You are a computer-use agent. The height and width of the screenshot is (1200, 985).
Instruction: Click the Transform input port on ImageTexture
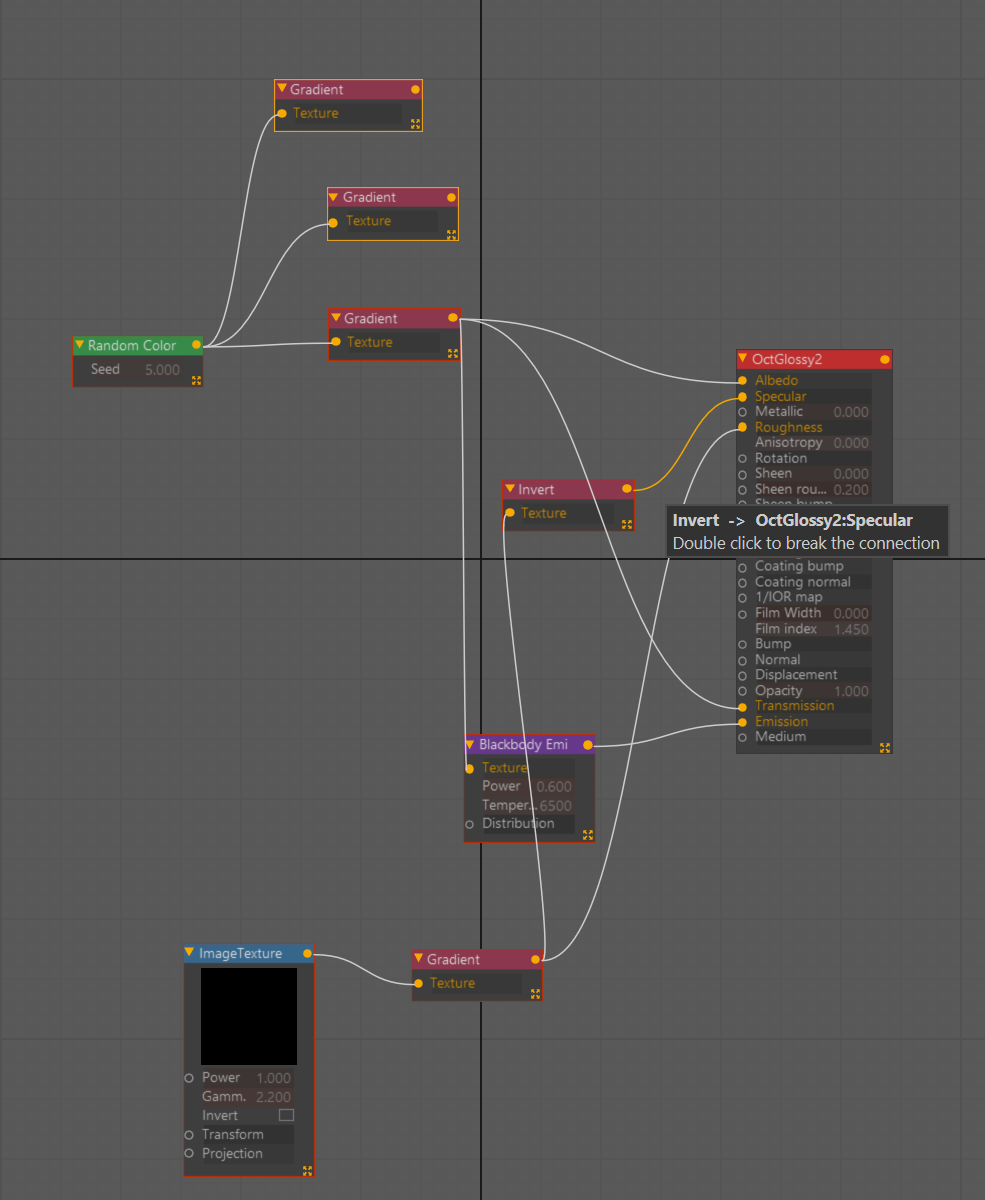pyautogui.click(x=189, y=1135)
